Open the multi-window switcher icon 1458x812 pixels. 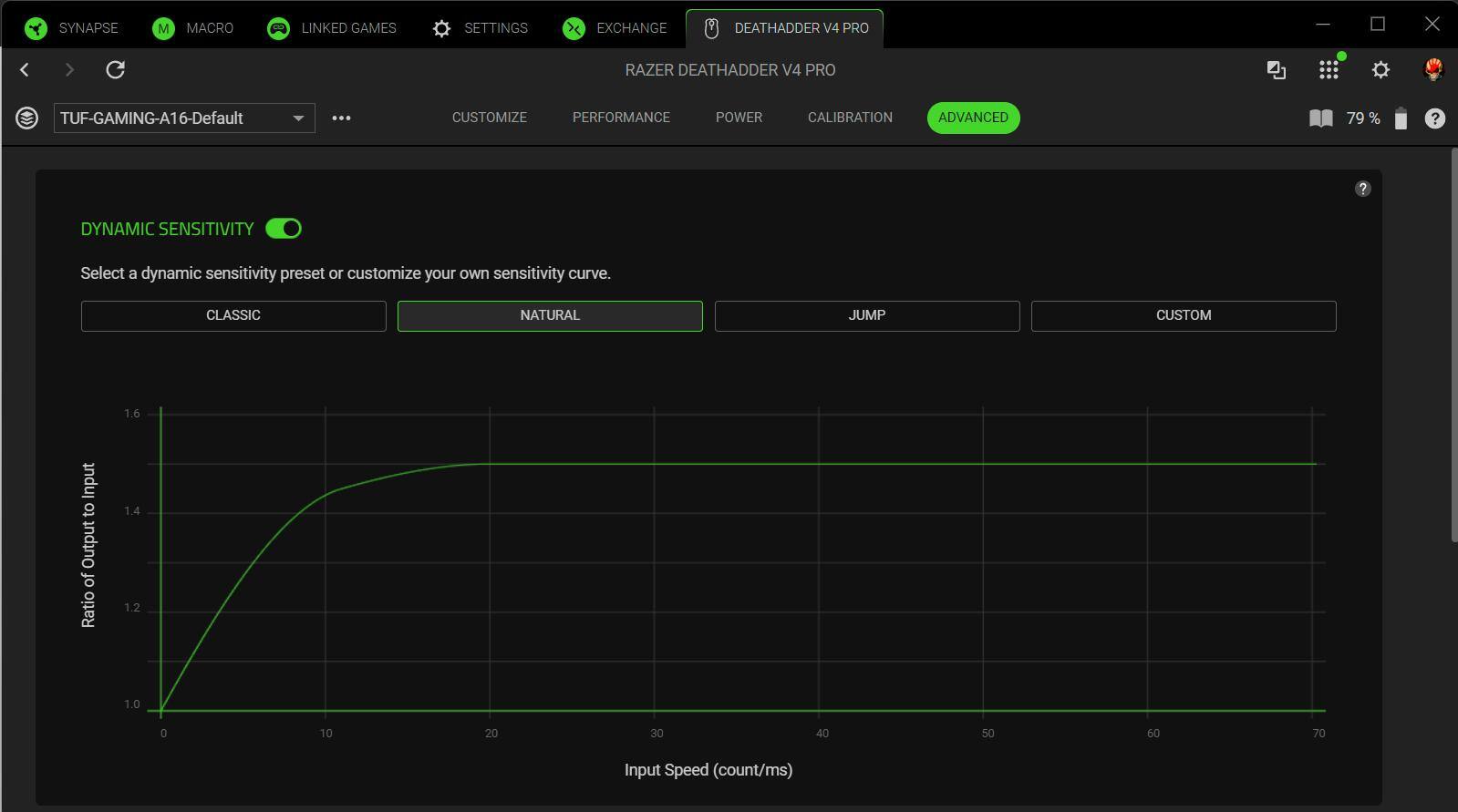pyautogui.click(x=1276, y=70)
